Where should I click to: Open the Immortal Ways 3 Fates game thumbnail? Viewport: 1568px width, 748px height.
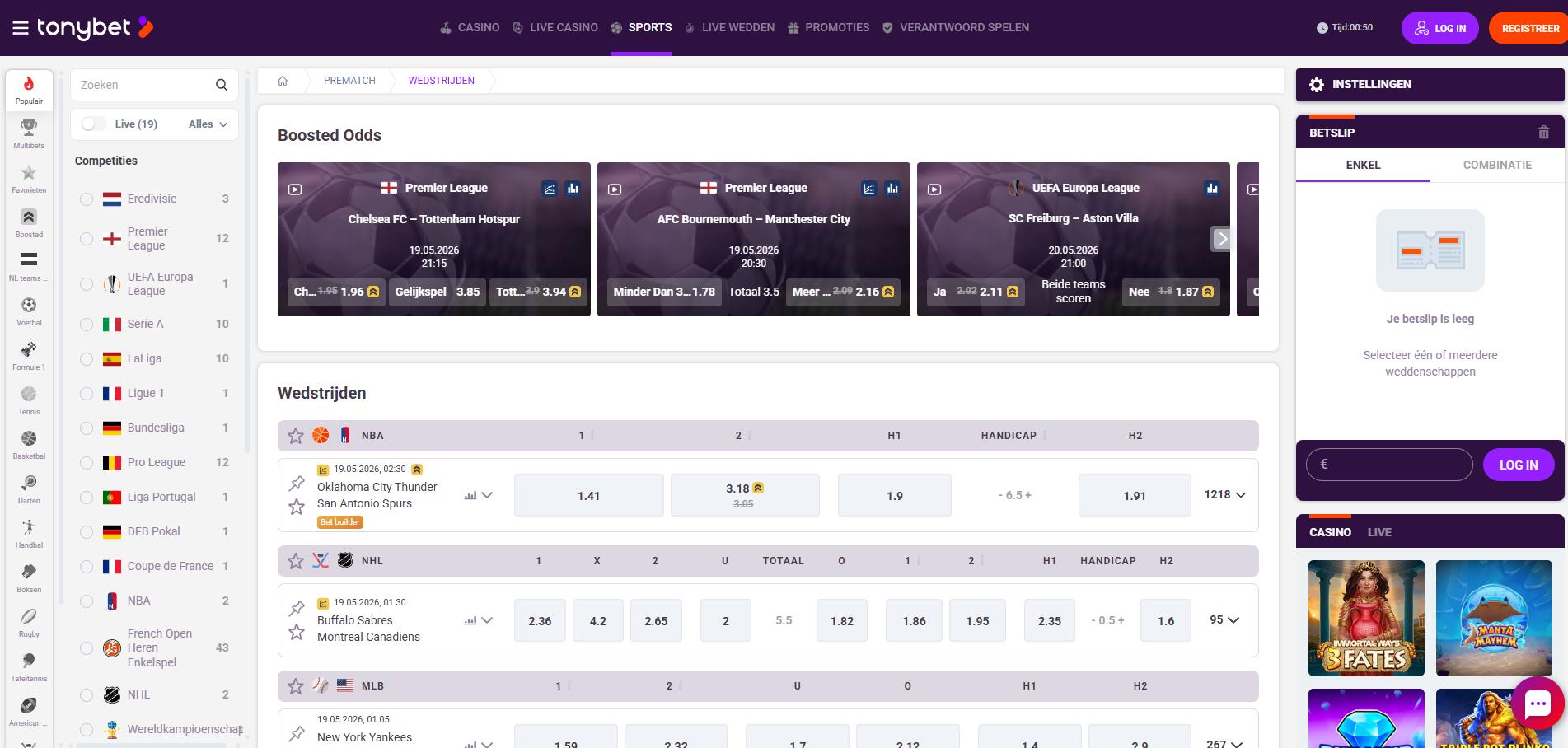coord(1366,618)
